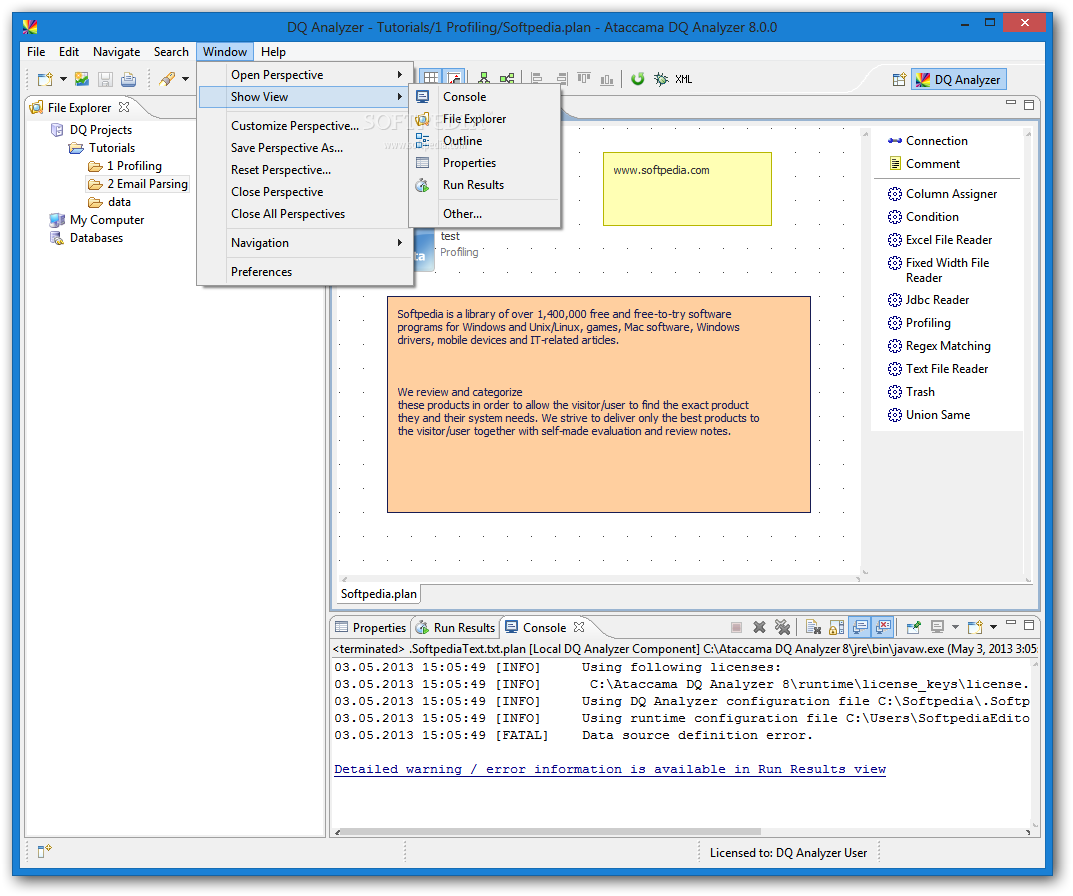This screenshot has height=896, width=1073.
Task: Click the Display Selected Console monitor icon
Action: pos(938,627)
